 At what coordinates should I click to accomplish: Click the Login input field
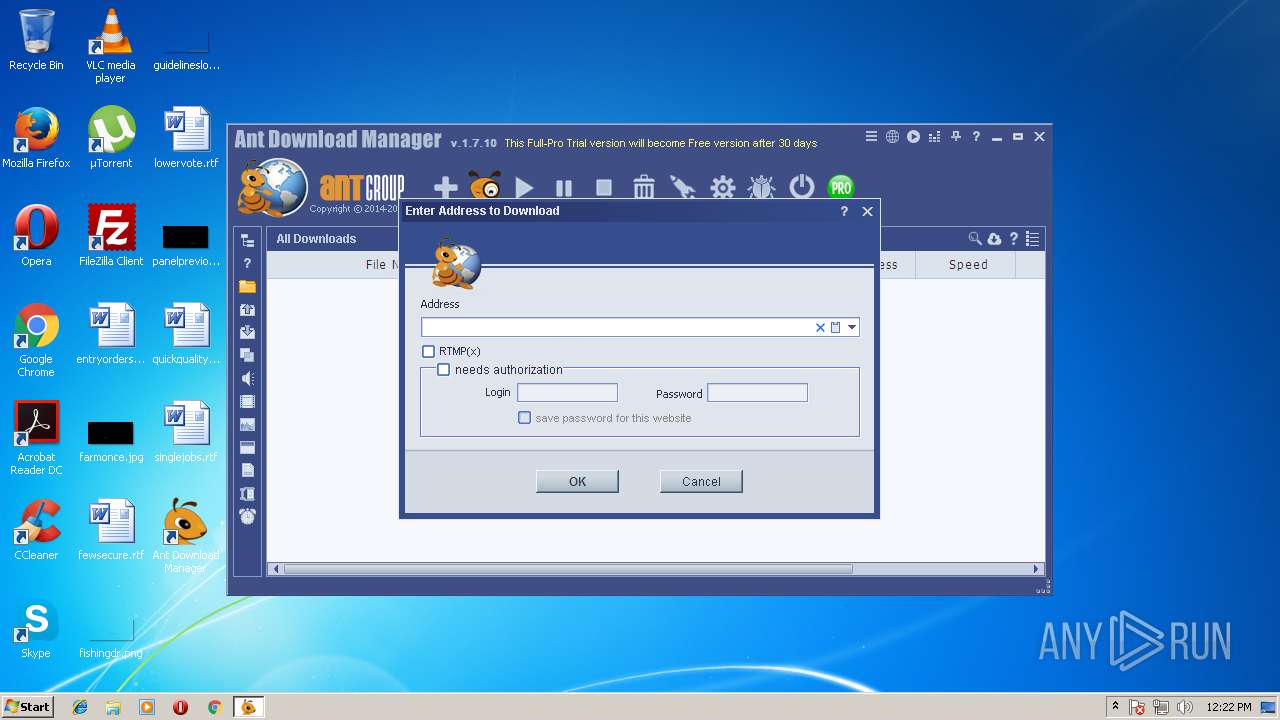click(567, 393)
